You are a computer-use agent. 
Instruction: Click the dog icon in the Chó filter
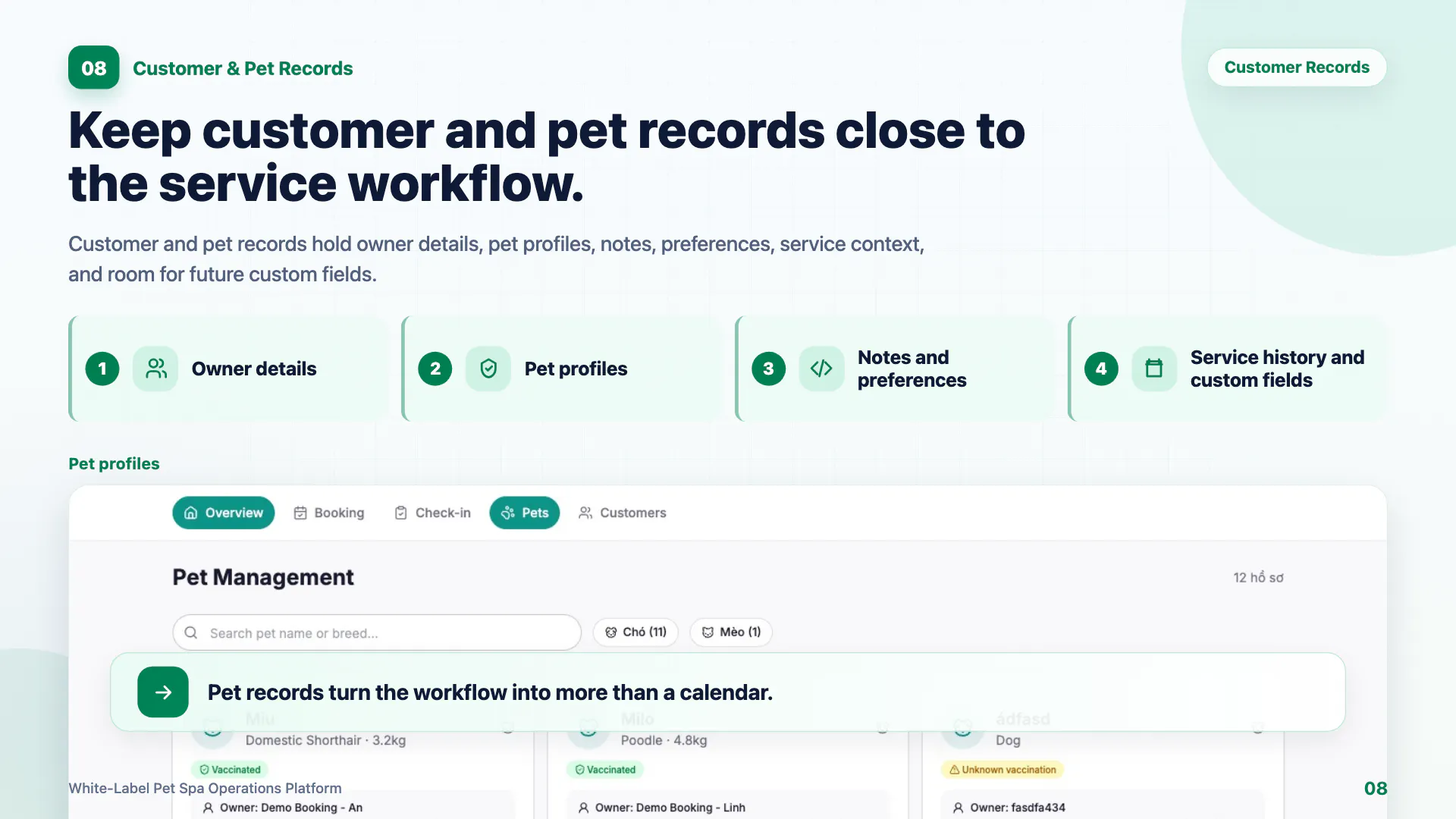click(x=611, y=632)
